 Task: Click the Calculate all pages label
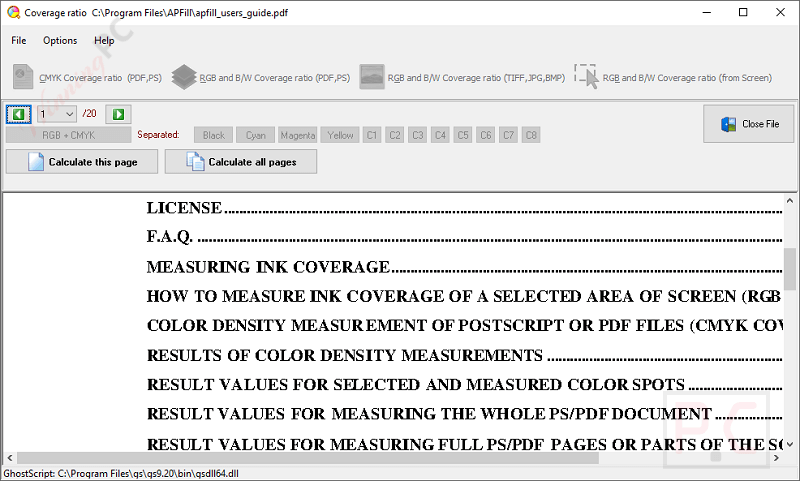[x=253, y=162]
